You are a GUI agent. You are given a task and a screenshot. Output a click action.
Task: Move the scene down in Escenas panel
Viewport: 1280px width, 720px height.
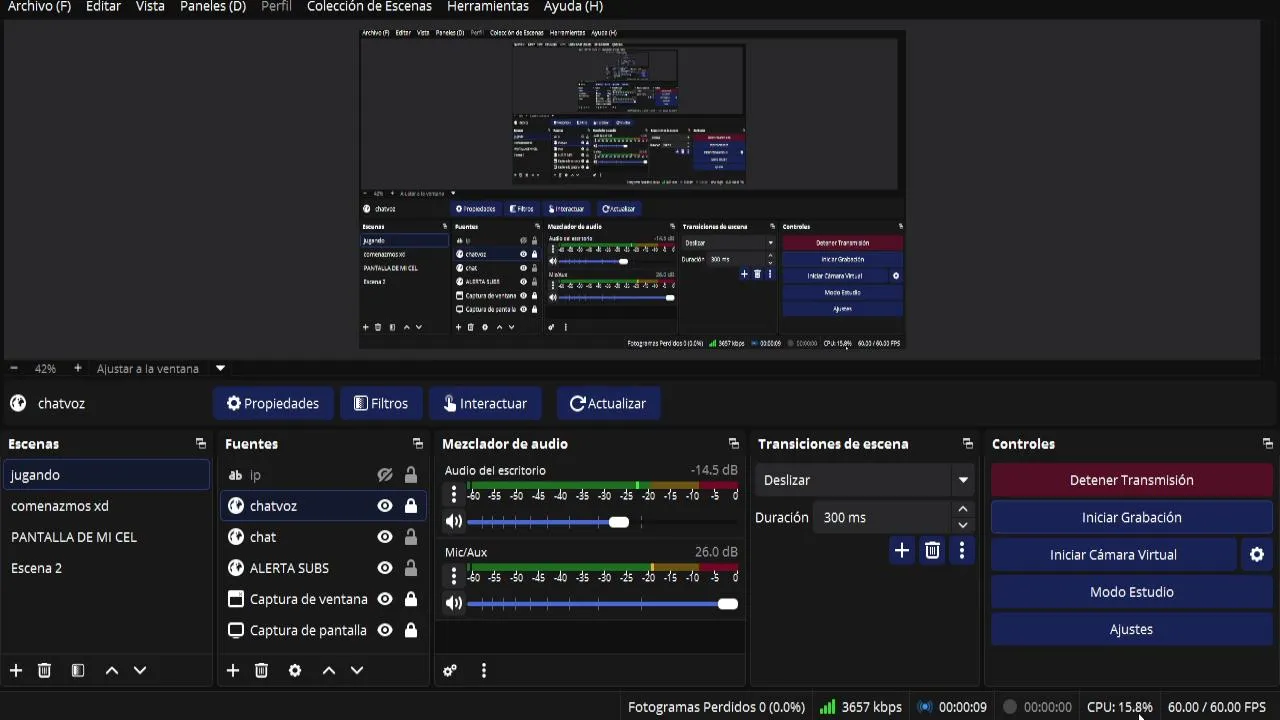tap(140, 670)
